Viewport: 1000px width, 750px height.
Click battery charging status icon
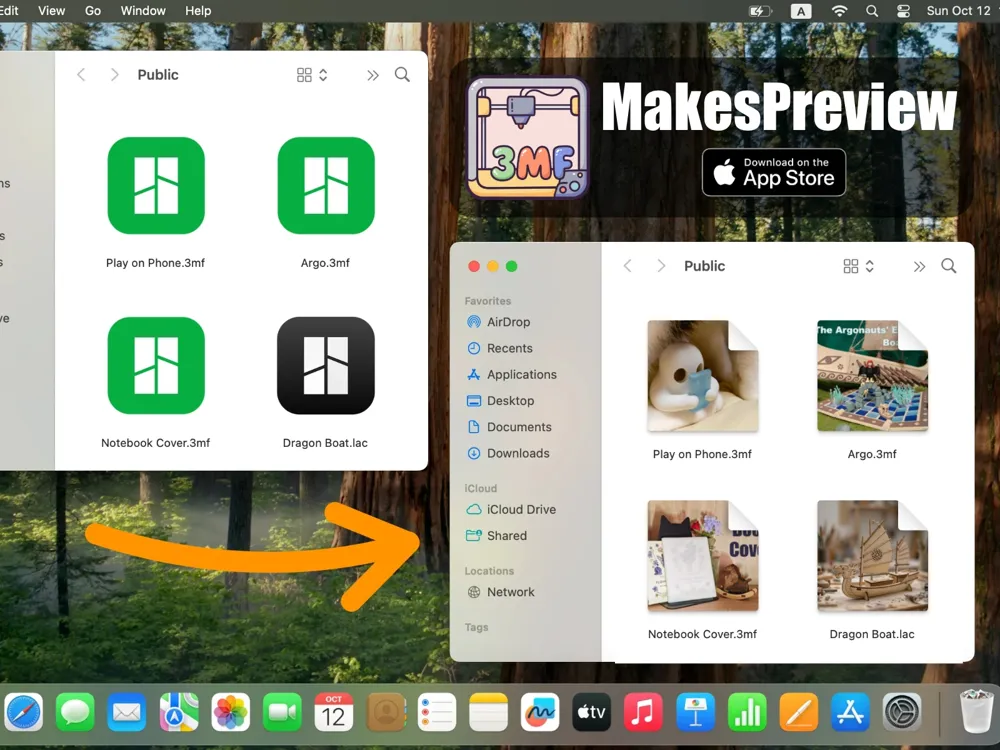(760, 11)
